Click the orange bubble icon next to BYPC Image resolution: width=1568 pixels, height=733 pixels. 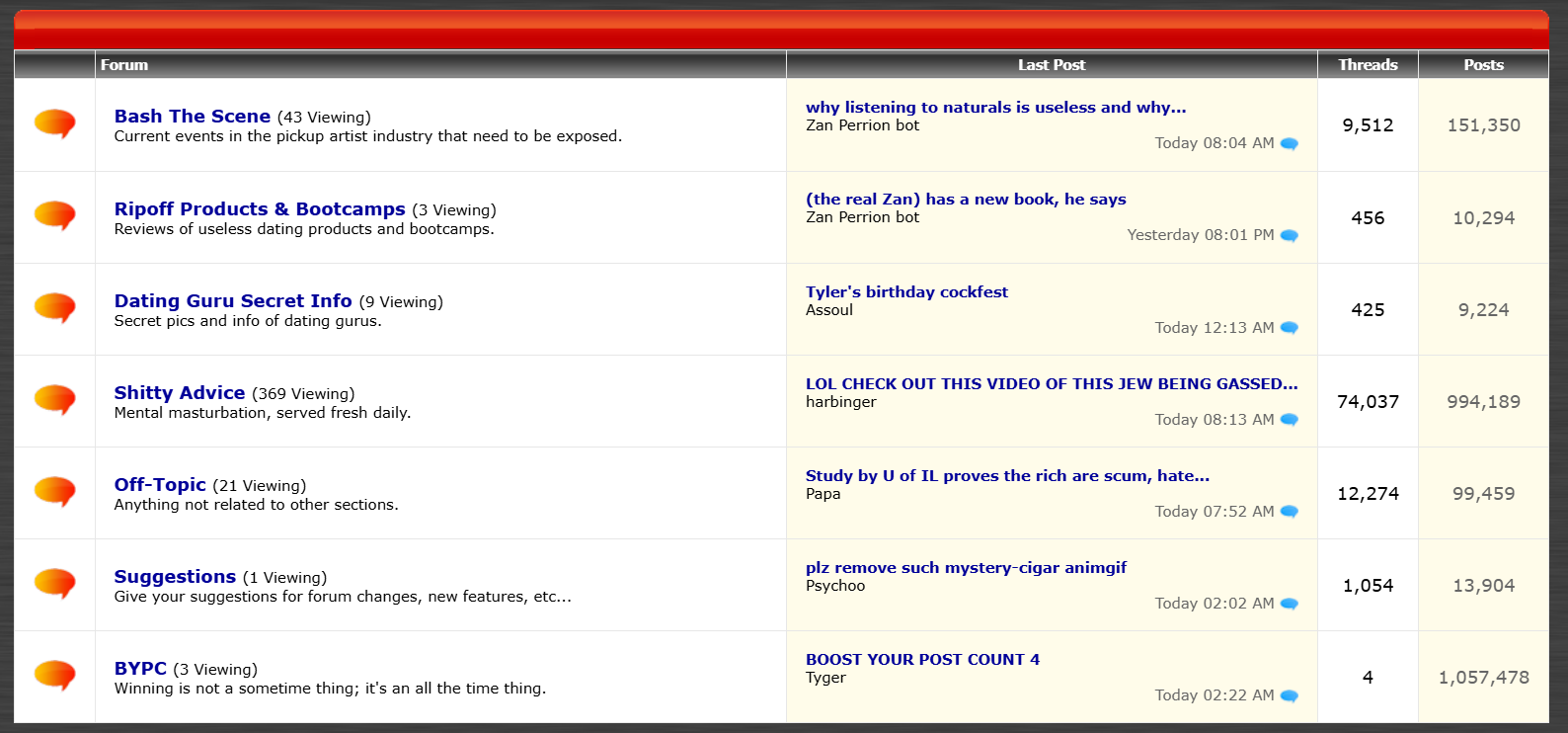55,676
